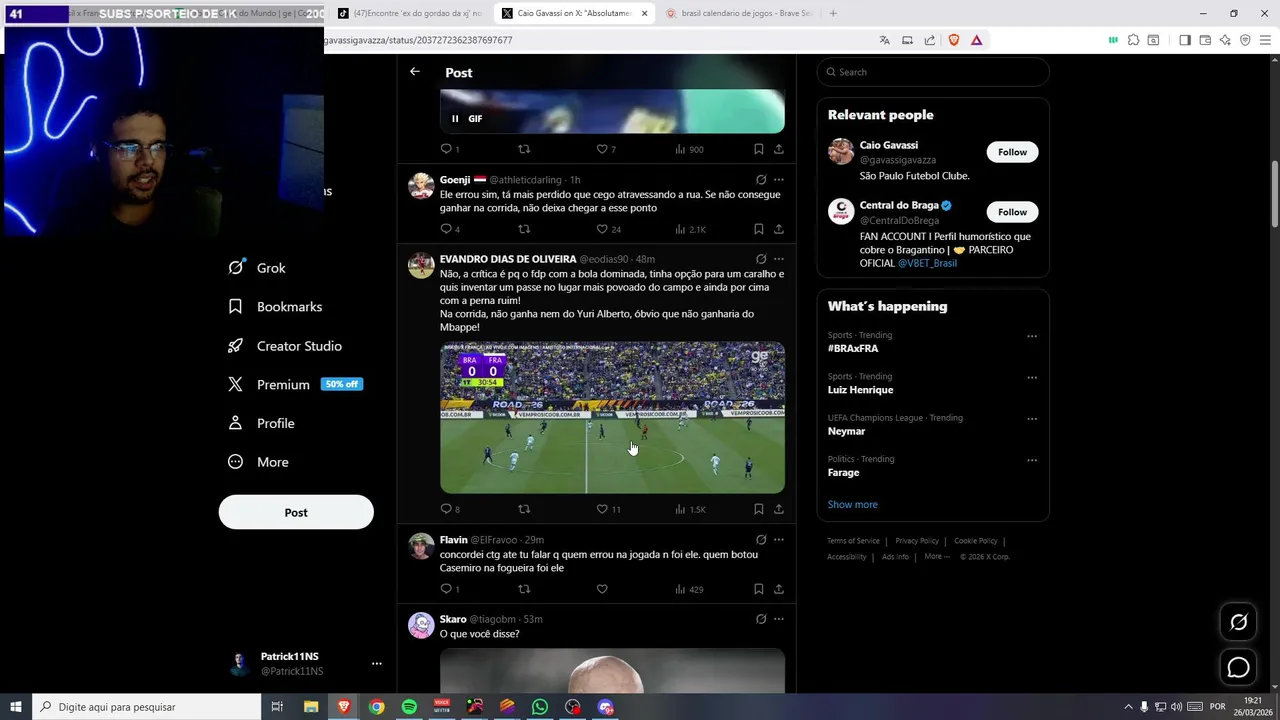Bookmark Goenji's reply
Screen dimensions: 1280x720
coord(758,229)
